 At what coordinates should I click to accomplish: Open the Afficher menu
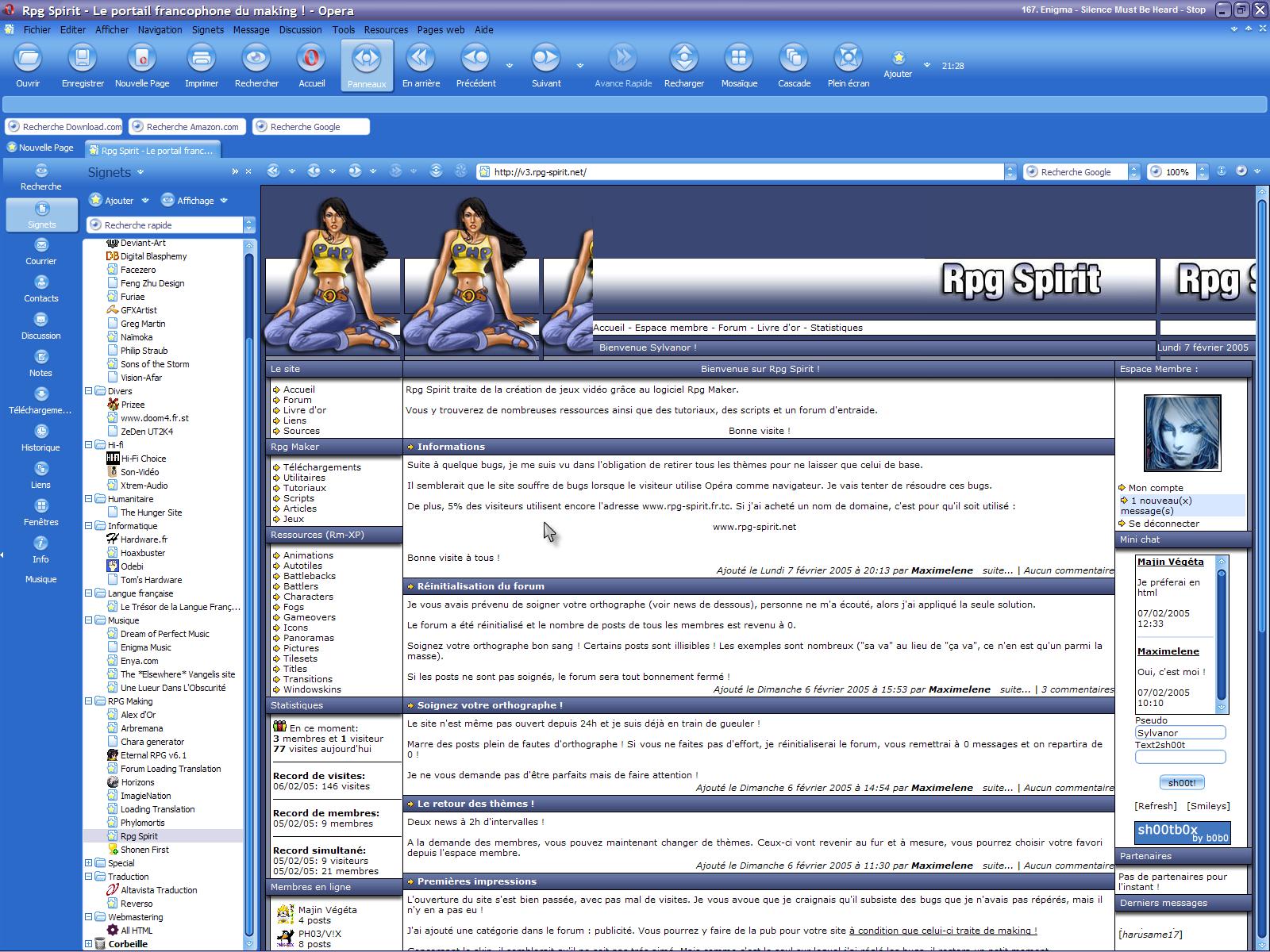pyautogui.click(x=112, y=29)
